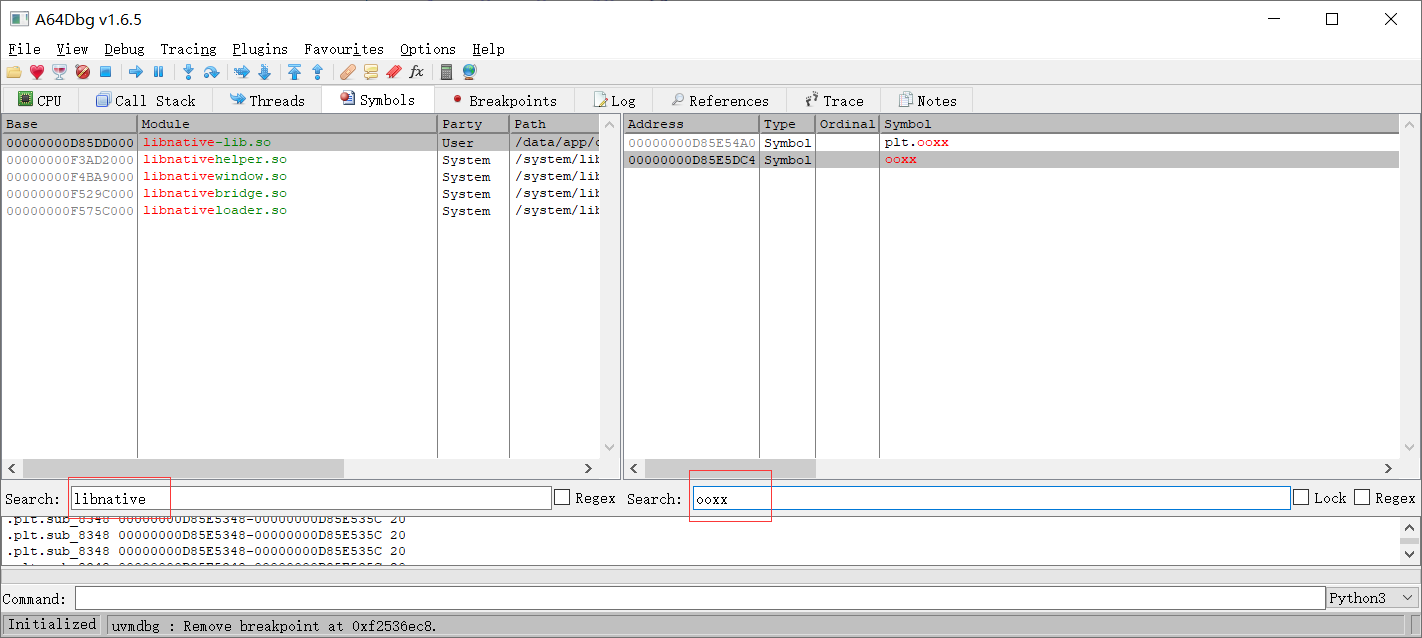Open the File menu
1422x638 pixels.
click(x=24, y=49)
